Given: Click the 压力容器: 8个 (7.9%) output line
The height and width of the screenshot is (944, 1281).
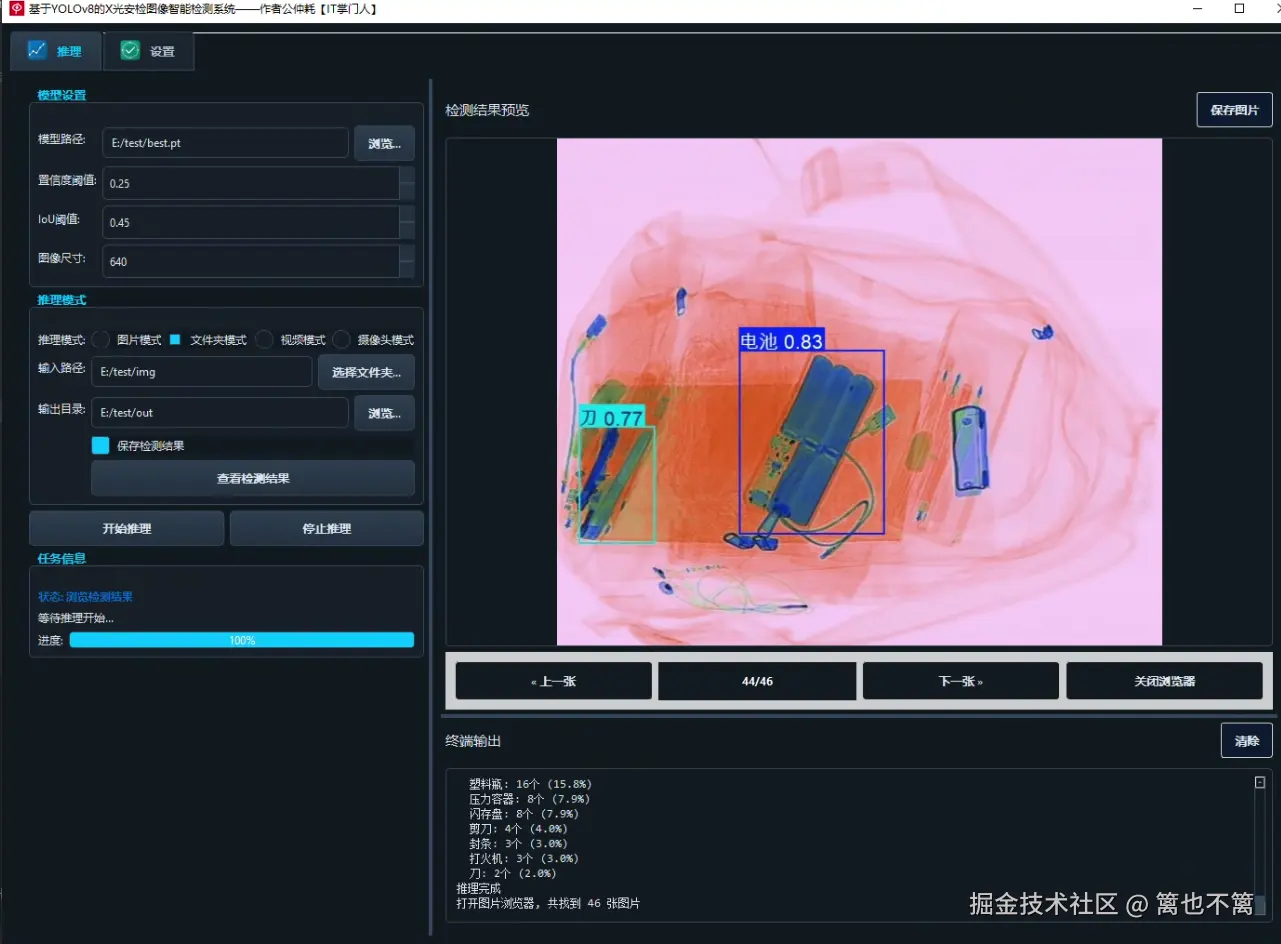Looking at the screenshot, I should click(x=529, y=799).
